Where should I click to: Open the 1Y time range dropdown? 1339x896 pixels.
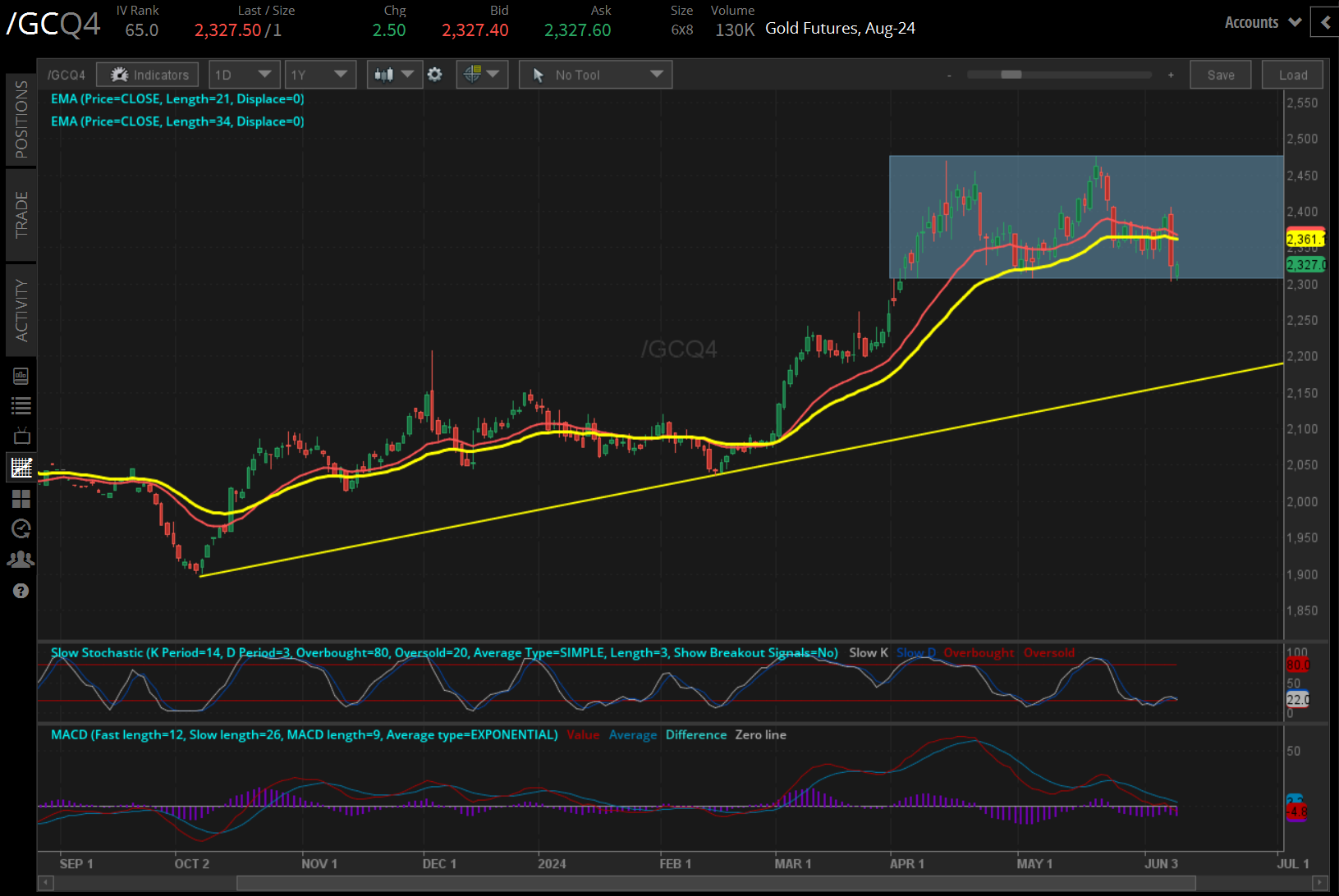click(319, 75)
